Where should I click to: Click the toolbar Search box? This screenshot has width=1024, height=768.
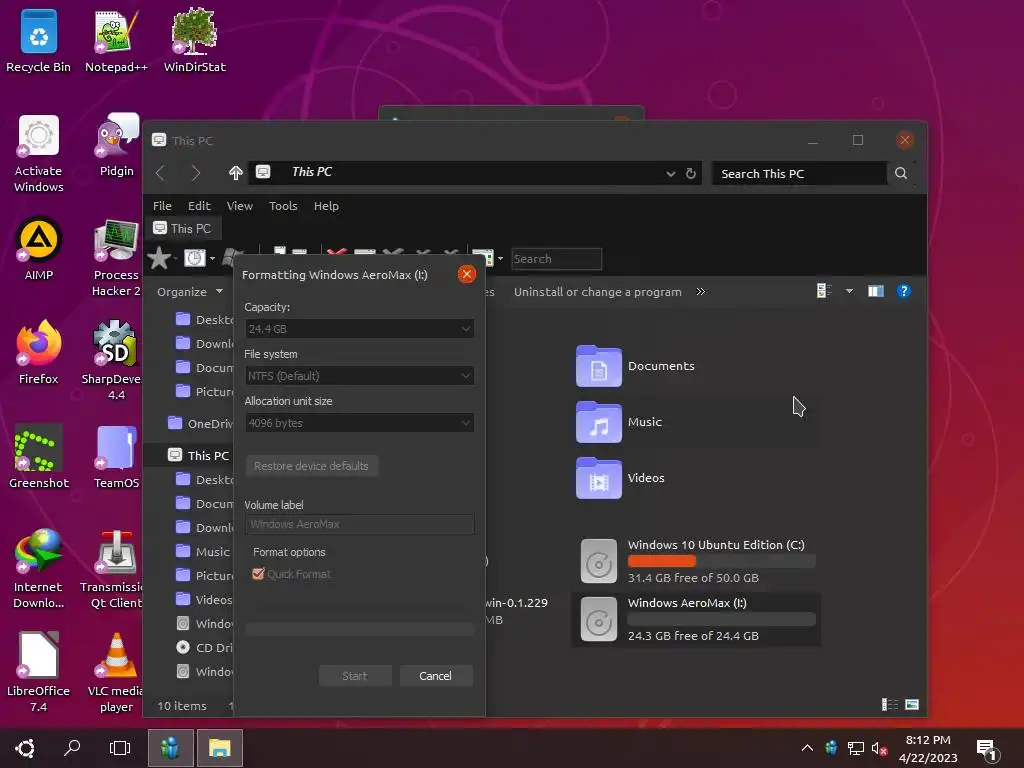coord(556,259)
